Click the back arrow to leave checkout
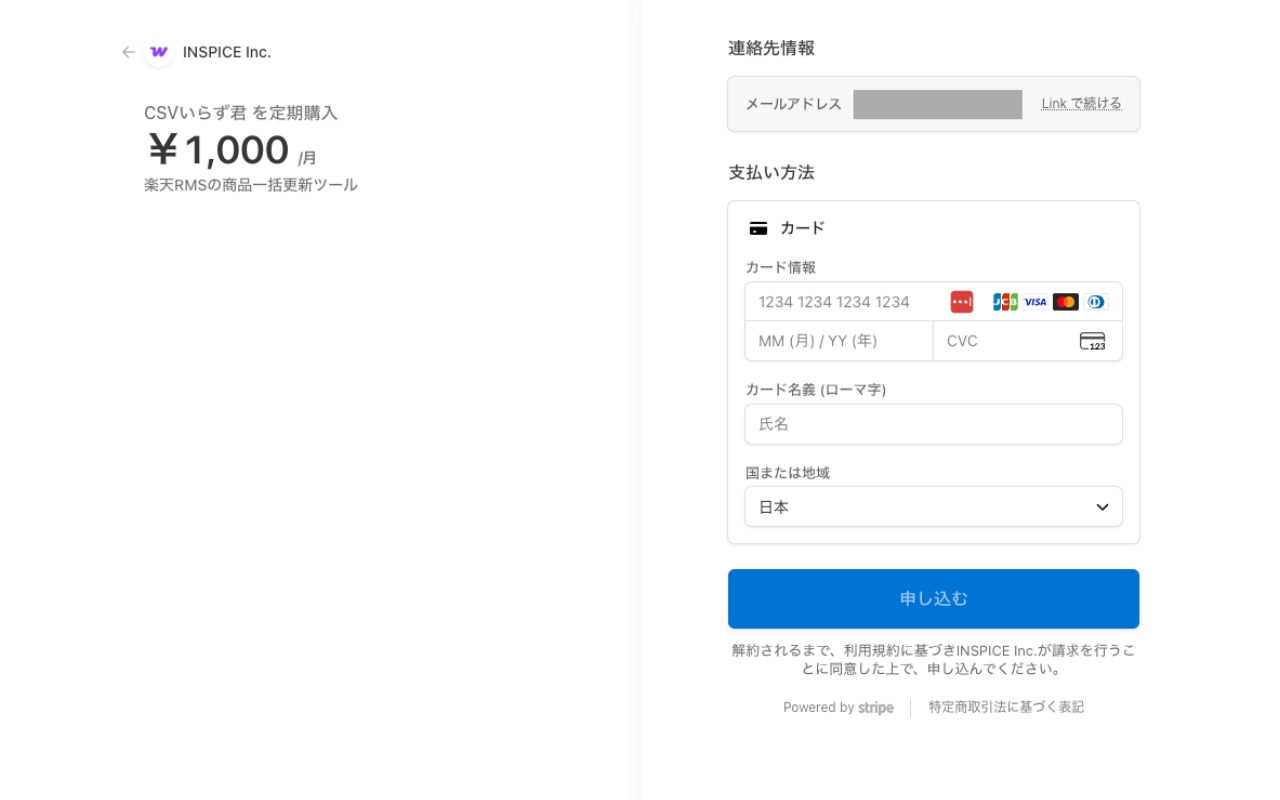This screenshot has width=1280, height=800. click(127, 52)
